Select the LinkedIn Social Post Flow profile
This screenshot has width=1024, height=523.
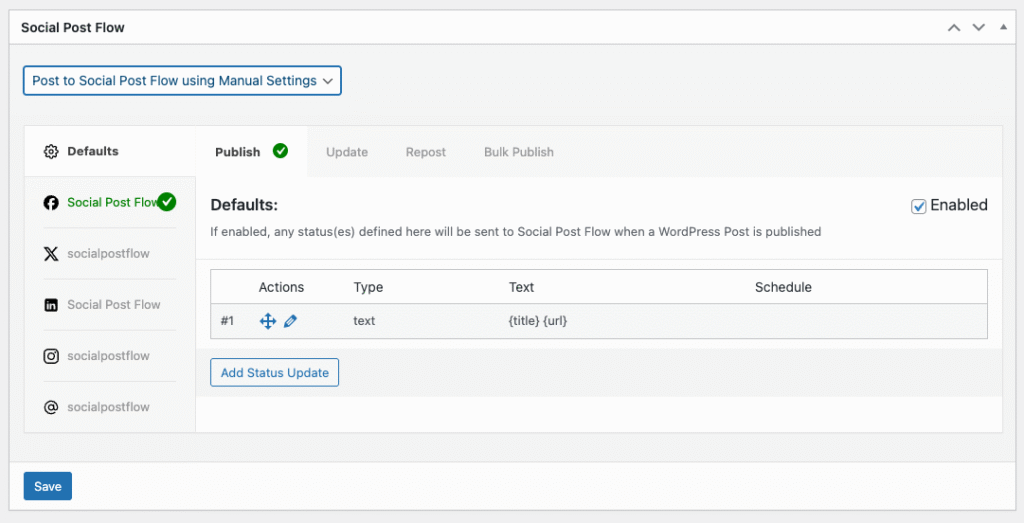[110, 305]
